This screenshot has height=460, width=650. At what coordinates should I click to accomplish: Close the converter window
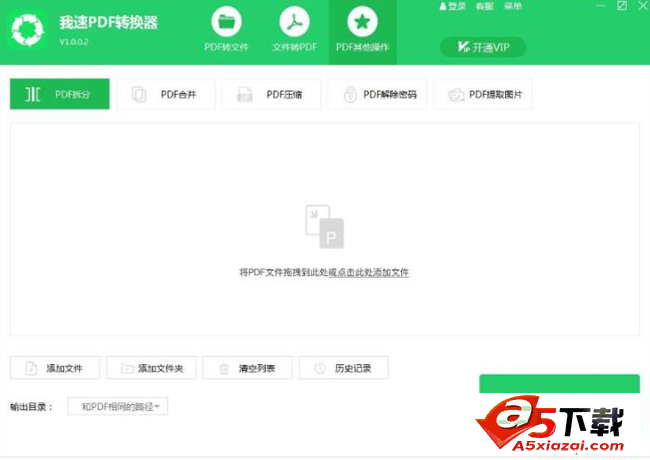pos(643,6)
